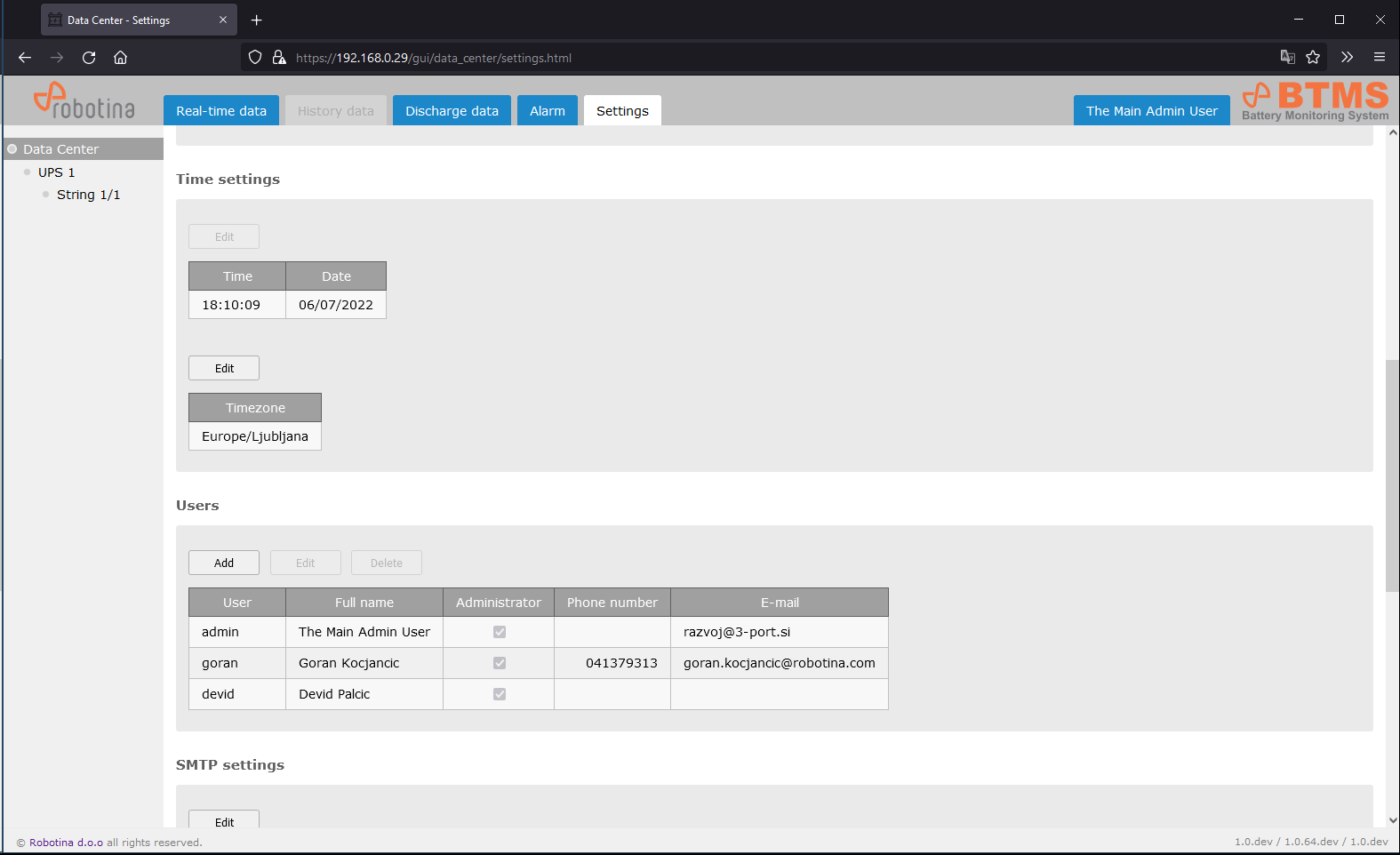Select String 1/1 tree node
Image resolution: width=1400 pixels, height=855 pixels.
pos(88,195)
